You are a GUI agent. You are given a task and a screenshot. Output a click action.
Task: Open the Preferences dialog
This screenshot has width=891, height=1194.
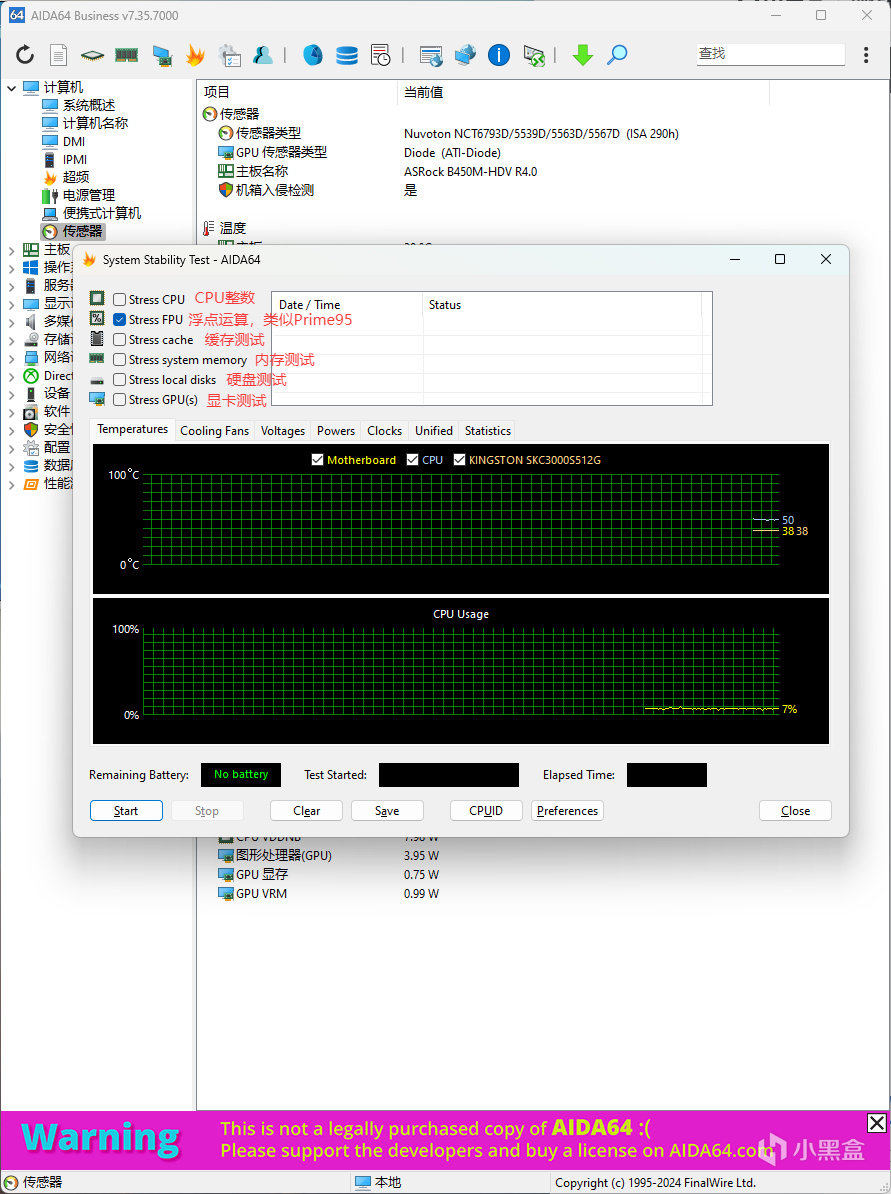pos(567,811)
